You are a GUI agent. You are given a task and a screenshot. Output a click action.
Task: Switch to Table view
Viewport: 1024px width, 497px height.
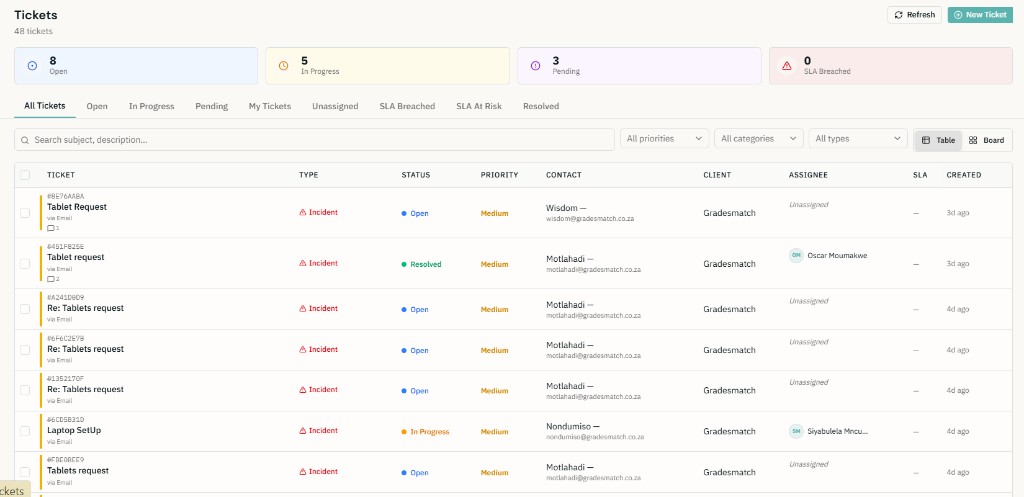click(938, 140)
